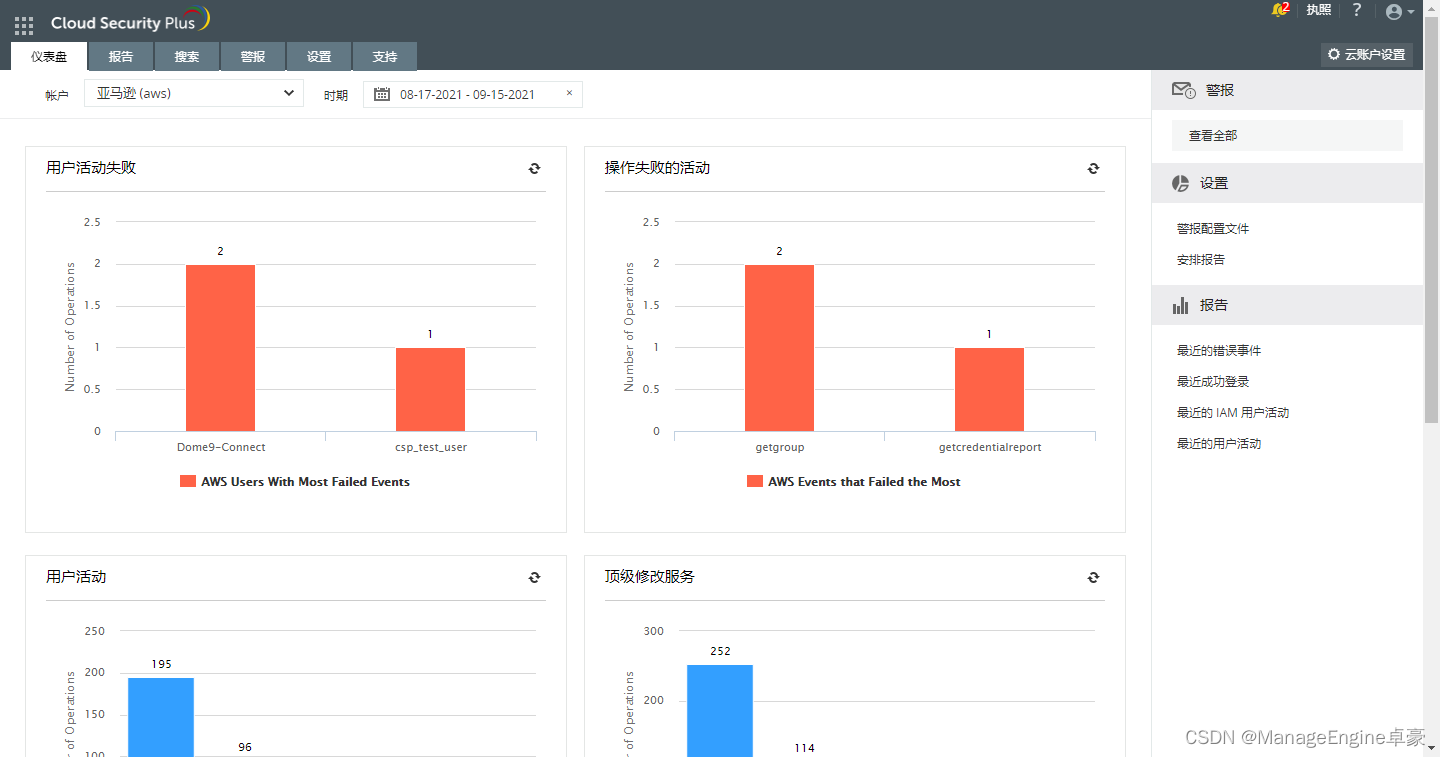
Task: Open 警报配置文件 alert profiles
Action: pyautogui.click(x=1213, y=229)
